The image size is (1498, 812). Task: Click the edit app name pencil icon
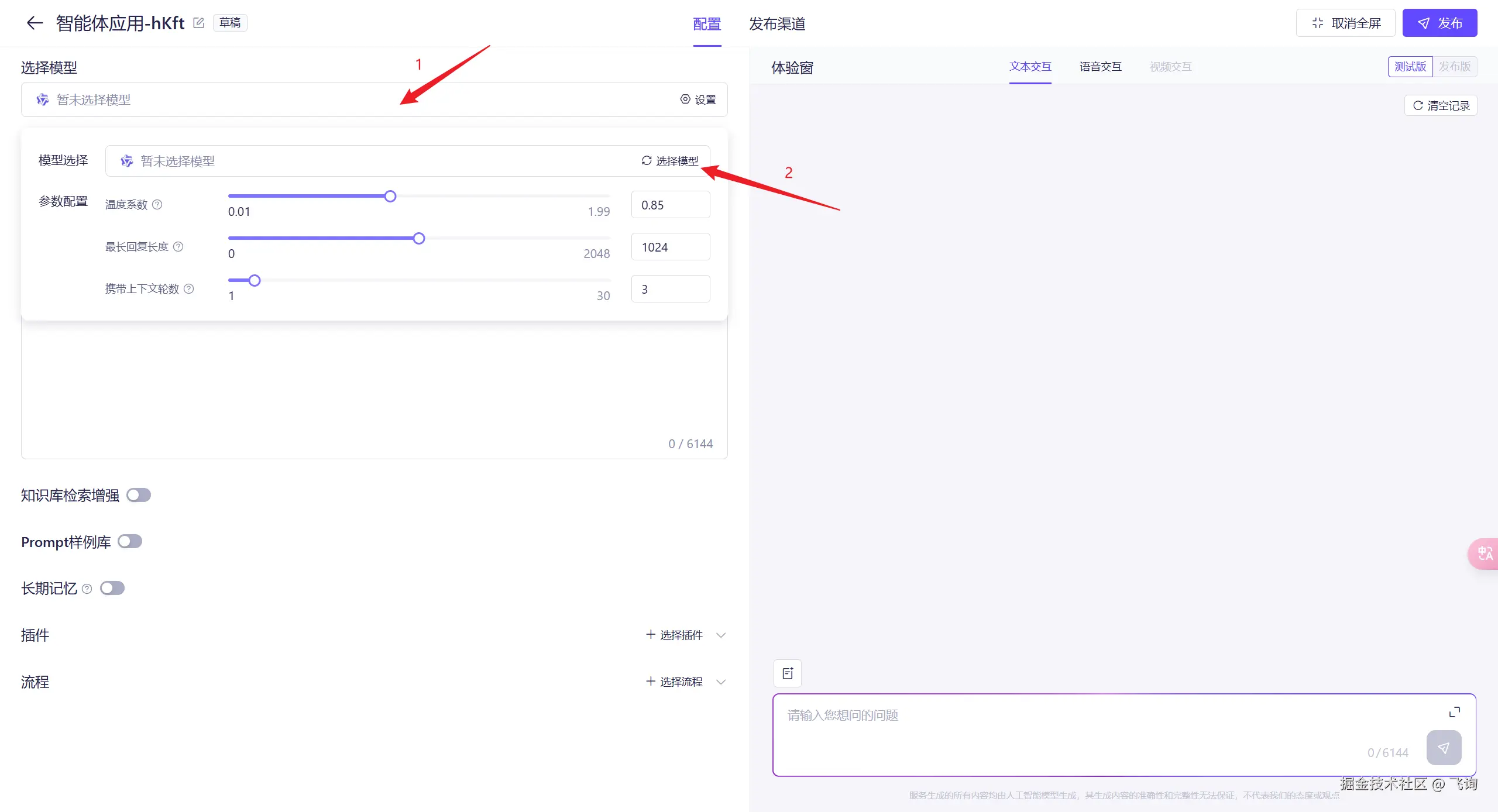199,23
